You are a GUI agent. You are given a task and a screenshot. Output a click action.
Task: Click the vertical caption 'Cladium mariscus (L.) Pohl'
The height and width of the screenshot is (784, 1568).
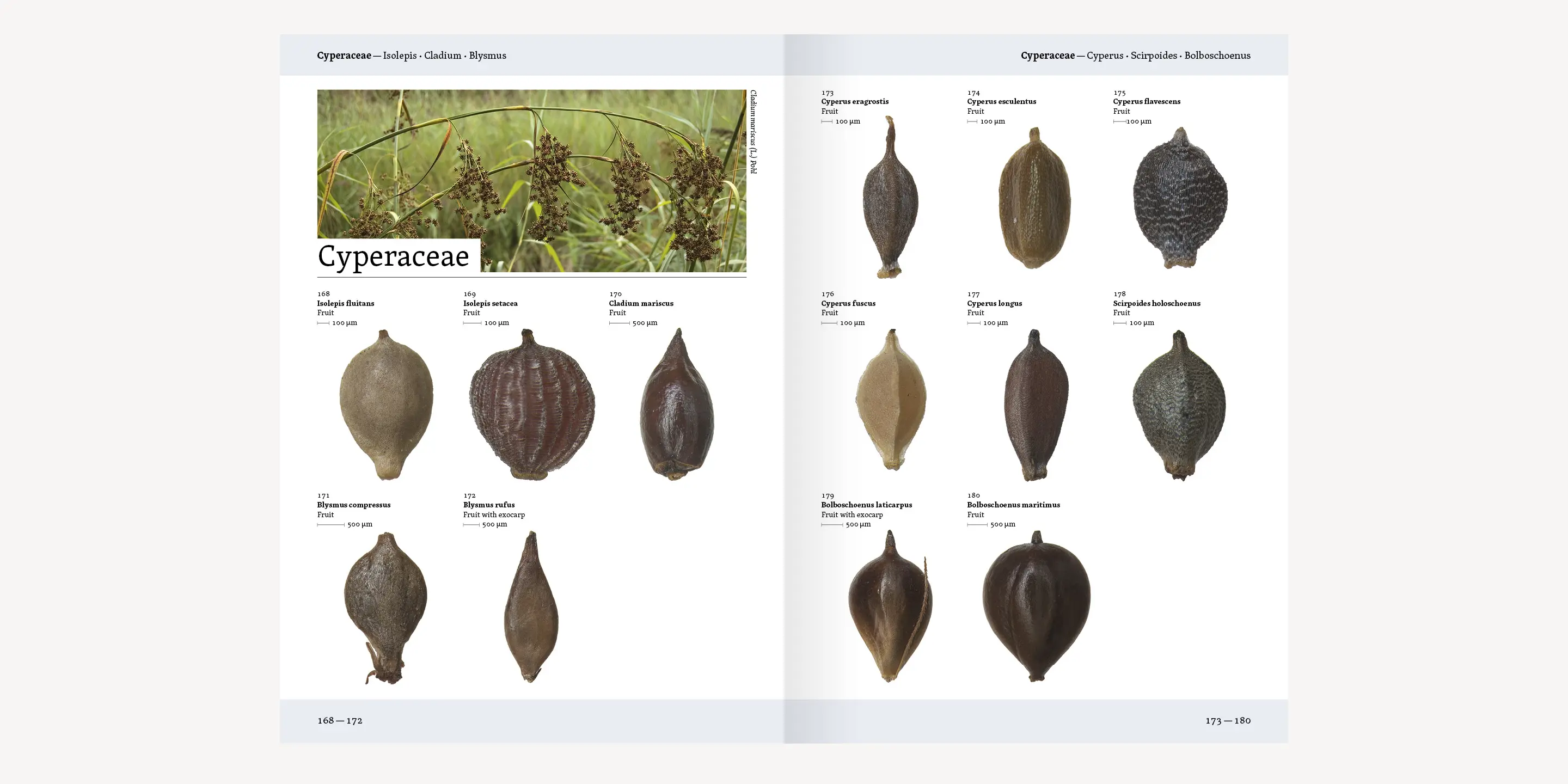pyautogui.click(x=753, y=132)
